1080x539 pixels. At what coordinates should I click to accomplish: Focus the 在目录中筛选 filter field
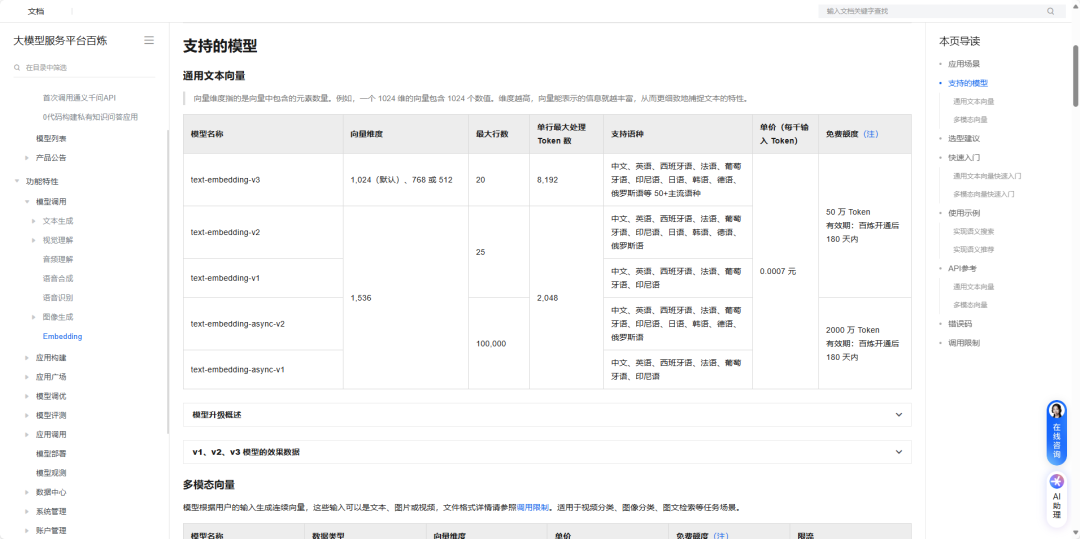click(85, 67)
